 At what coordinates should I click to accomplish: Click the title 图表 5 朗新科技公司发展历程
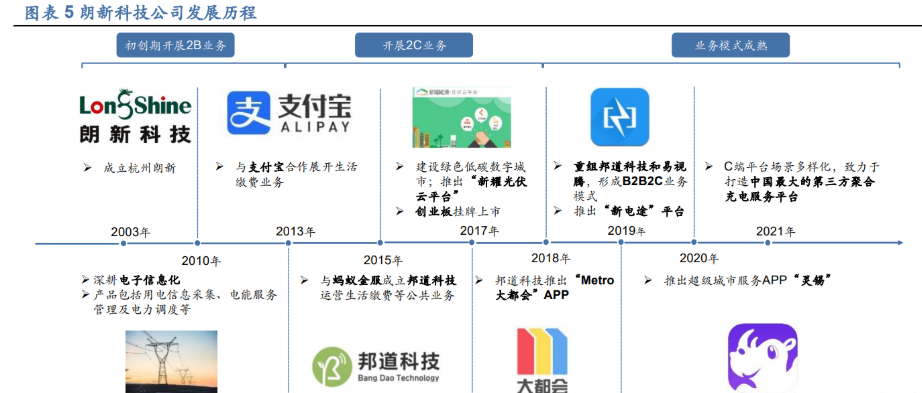(141, 12)
